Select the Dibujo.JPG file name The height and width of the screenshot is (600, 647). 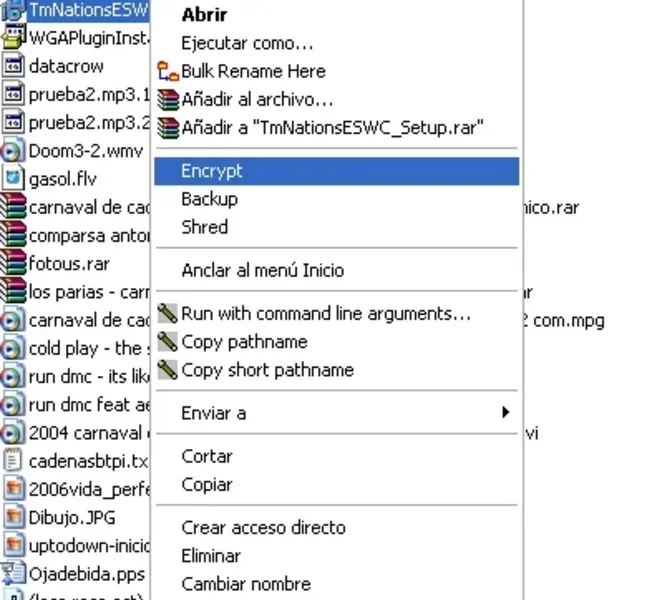(72, 517)
